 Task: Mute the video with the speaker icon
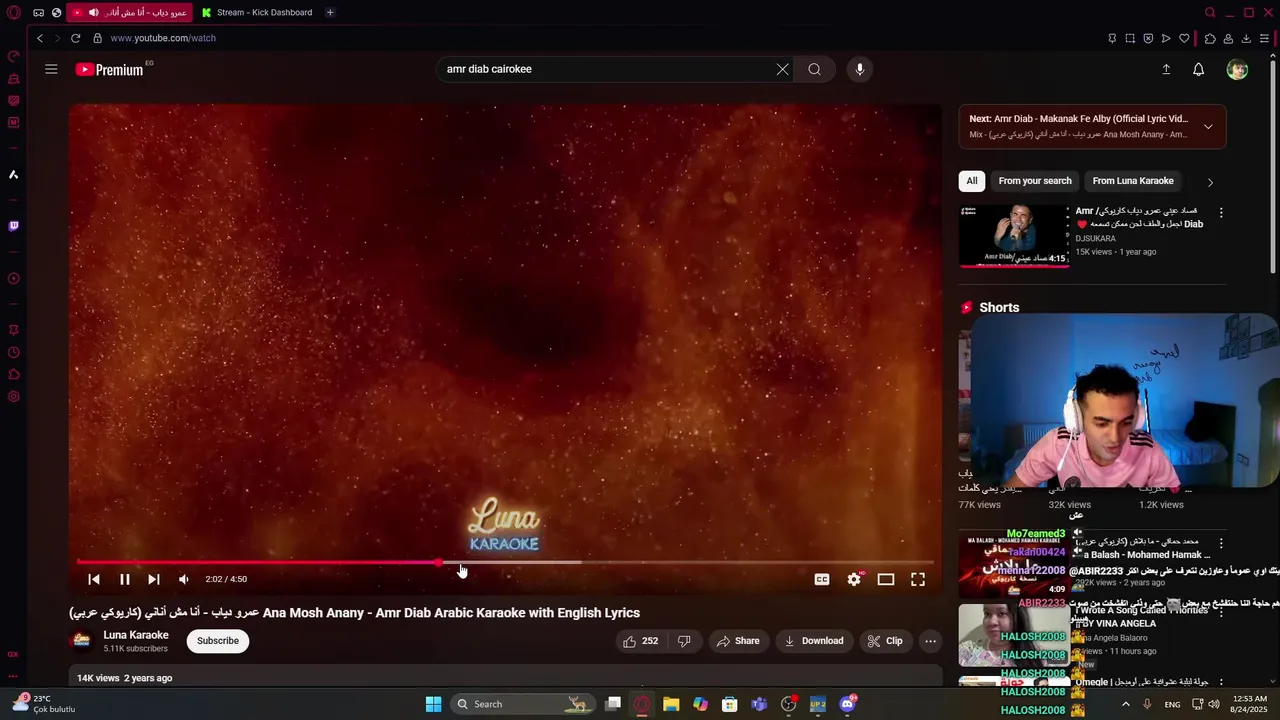(184, 579)
